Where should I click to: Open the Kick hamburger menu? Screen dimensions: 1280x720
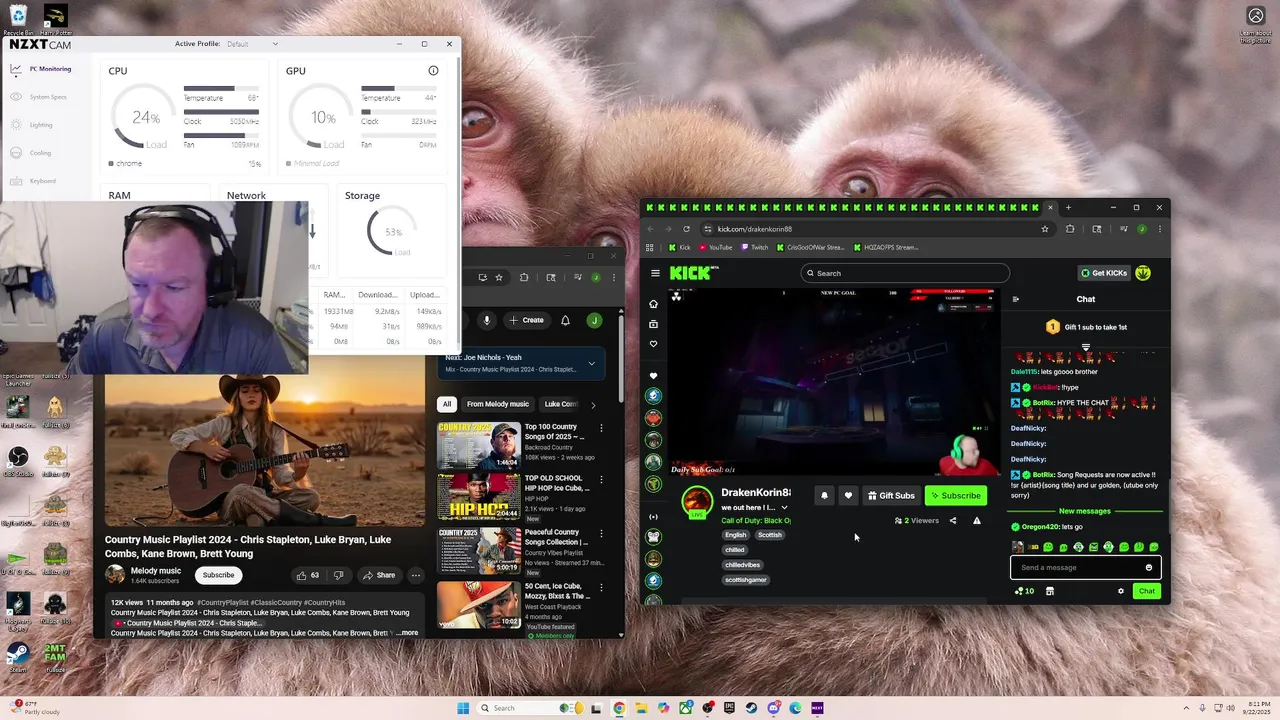(655, 273)
